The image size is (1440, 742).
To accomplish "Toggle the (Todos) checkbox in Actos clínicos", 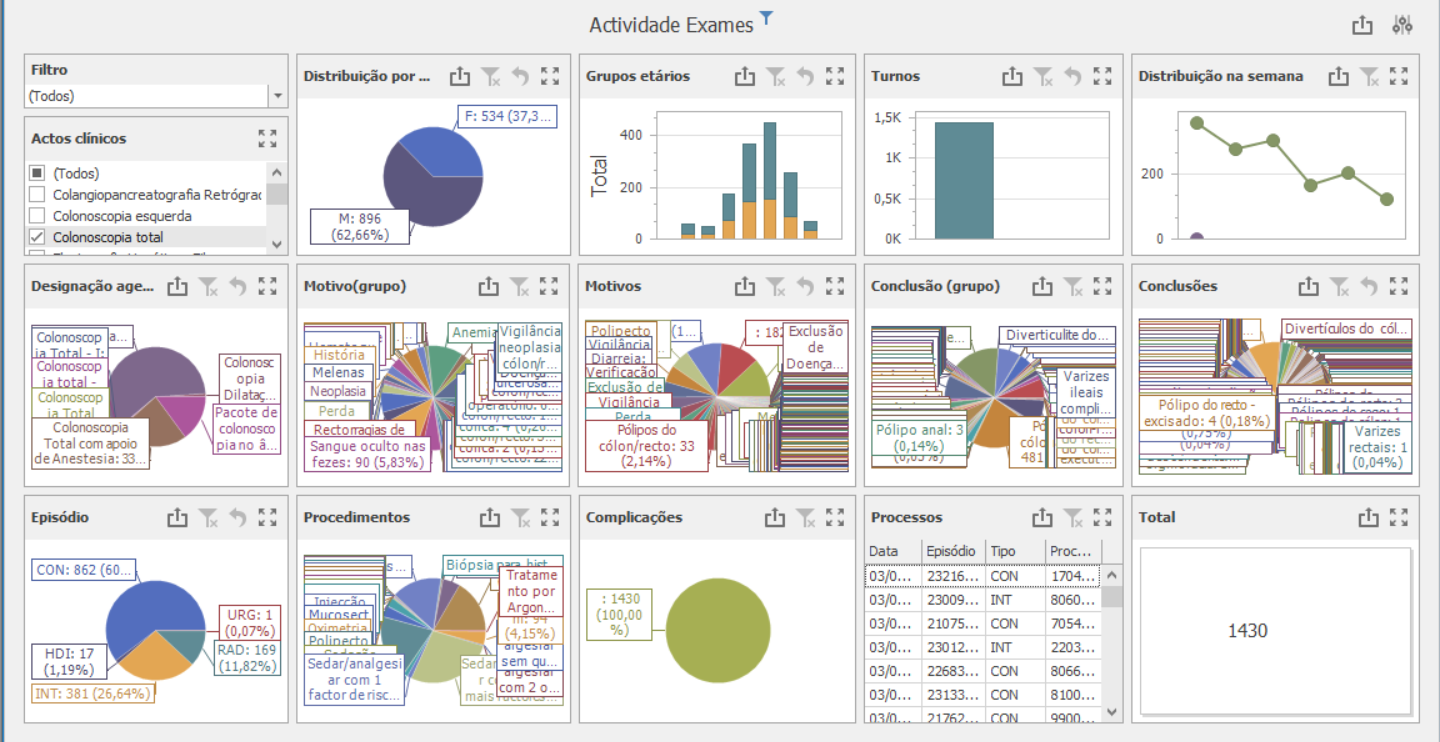I will [37, 173].
